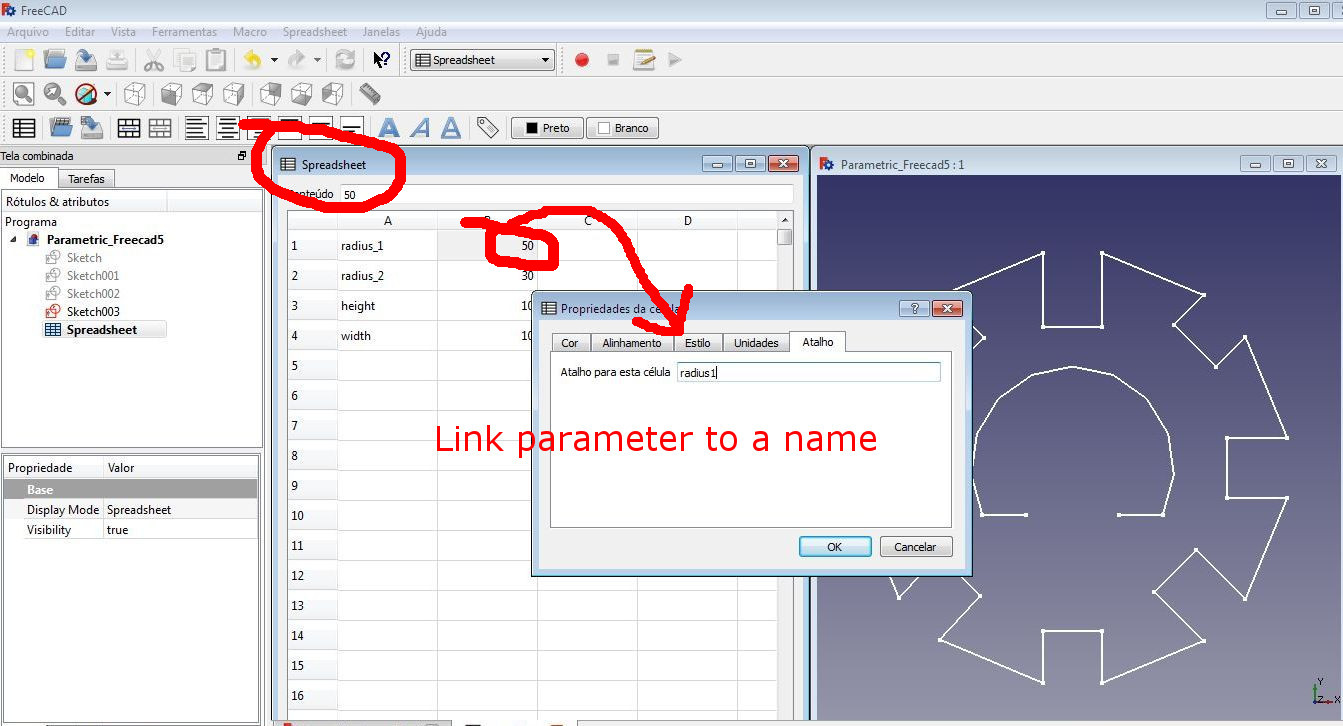
Task: Fit all content in view
Action: point(23,94)
